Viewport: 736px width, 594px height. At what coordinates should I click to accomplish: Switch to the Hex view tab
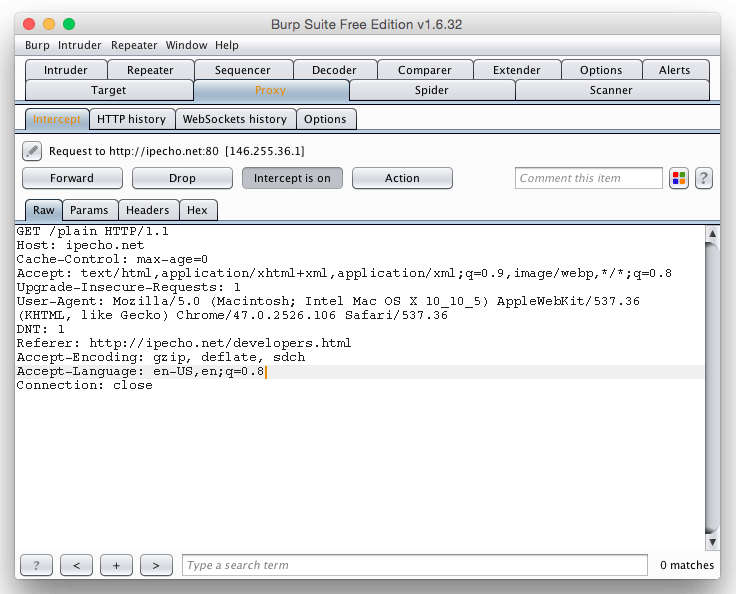click(197, 210)
